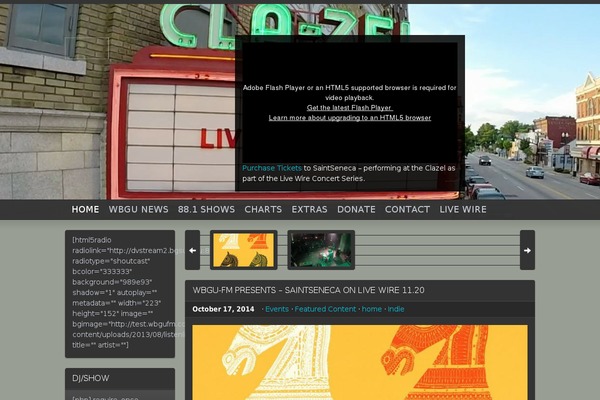Advance carousel with right arrow
600x400 pixels.
(527, 250)
